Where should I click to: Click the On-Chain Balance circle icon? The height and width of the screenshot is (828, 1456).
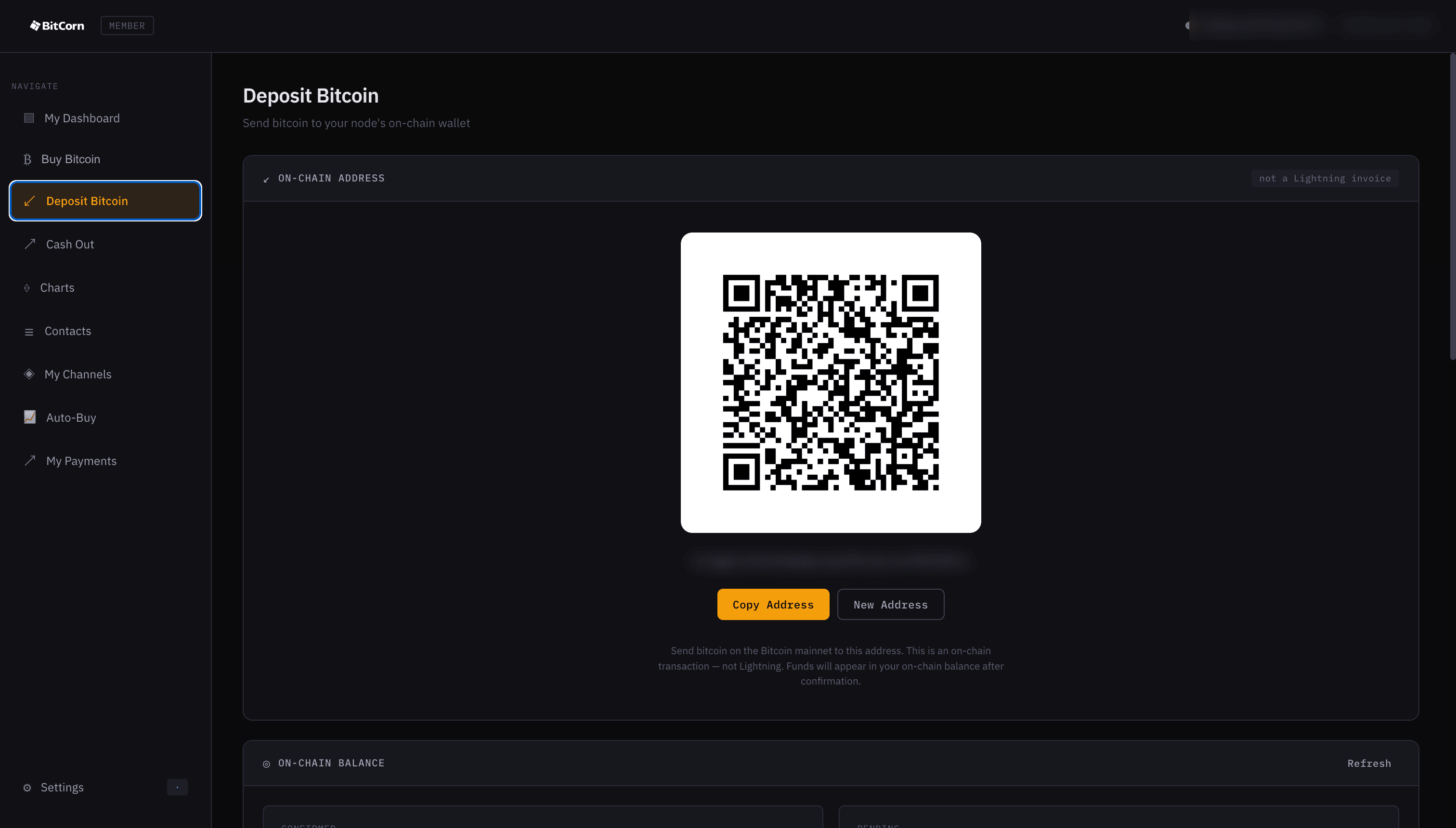coord(266,764)
